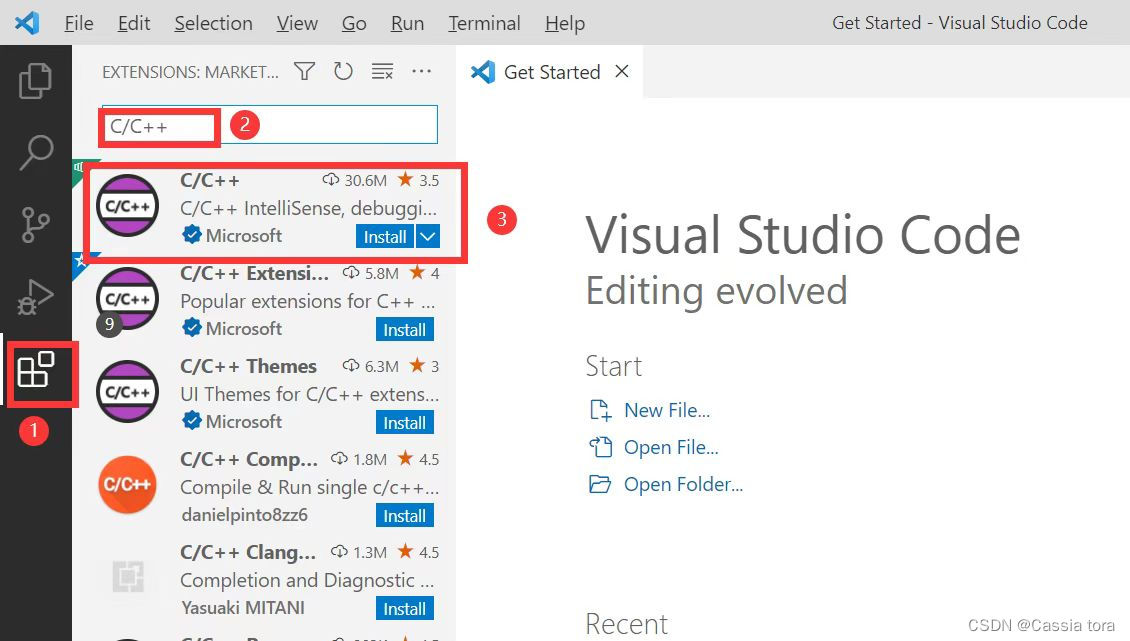Install the C/C++ Extension Pack
Screen dimensions: 1130x641
404,330
